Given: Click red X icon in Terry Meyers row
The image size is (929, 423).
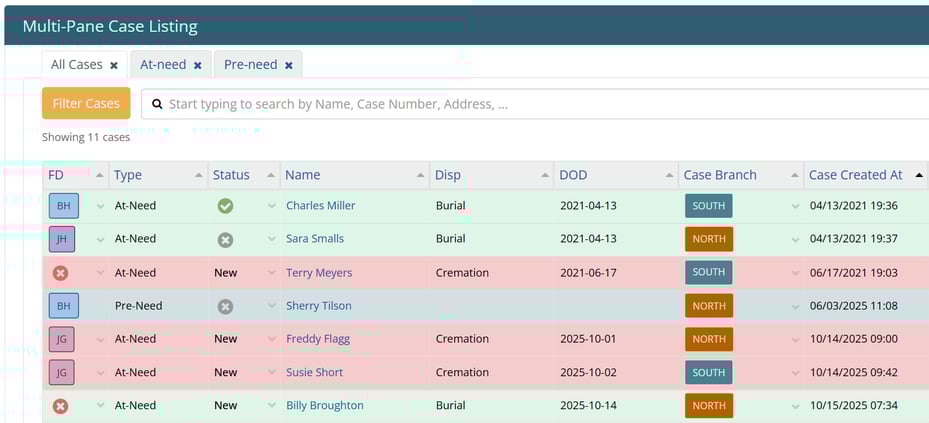Looking at the screenshot, I should point(60,272).
